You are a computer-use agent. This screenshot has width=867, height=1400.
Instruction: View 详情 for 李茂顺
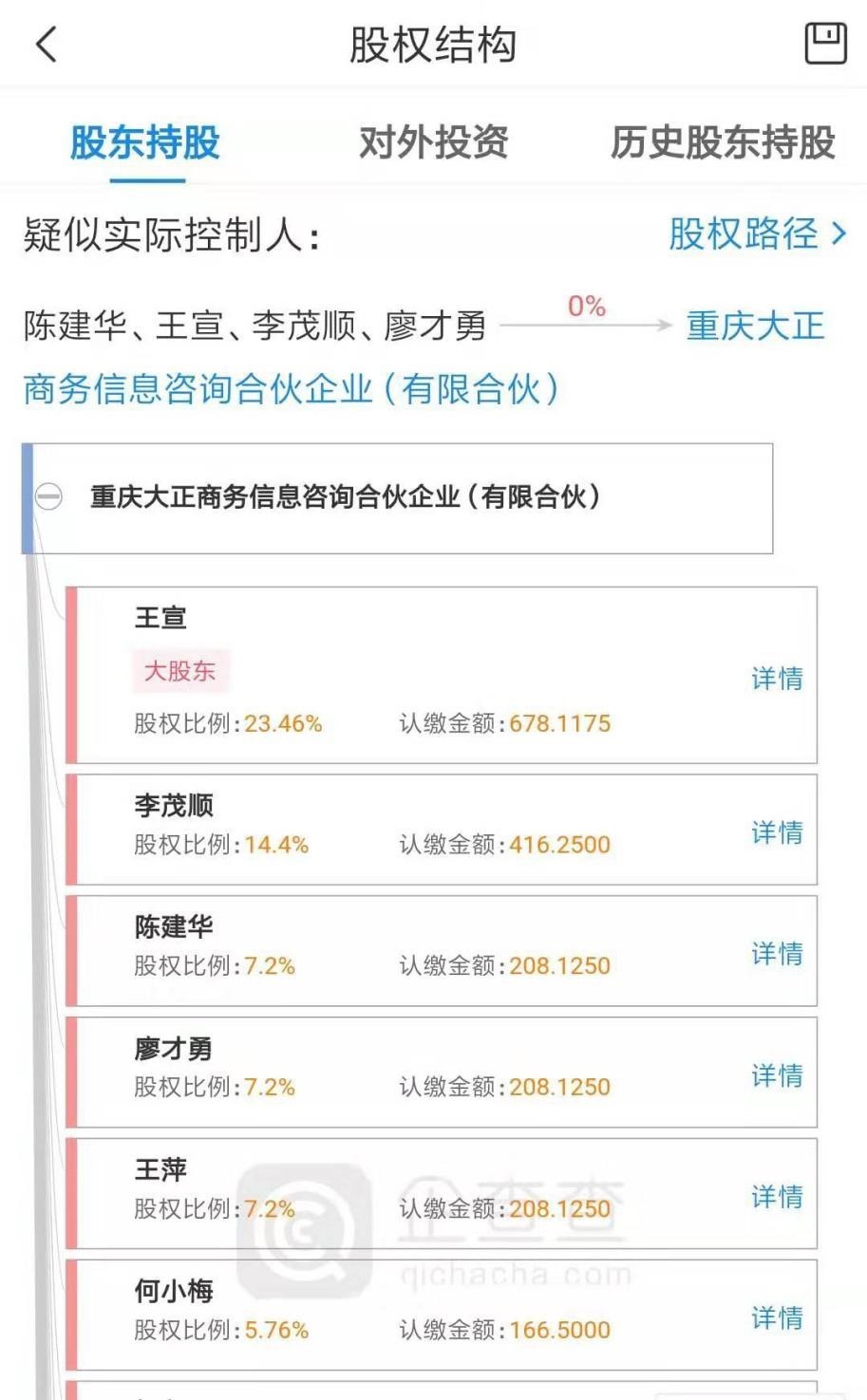pos(777,832)
